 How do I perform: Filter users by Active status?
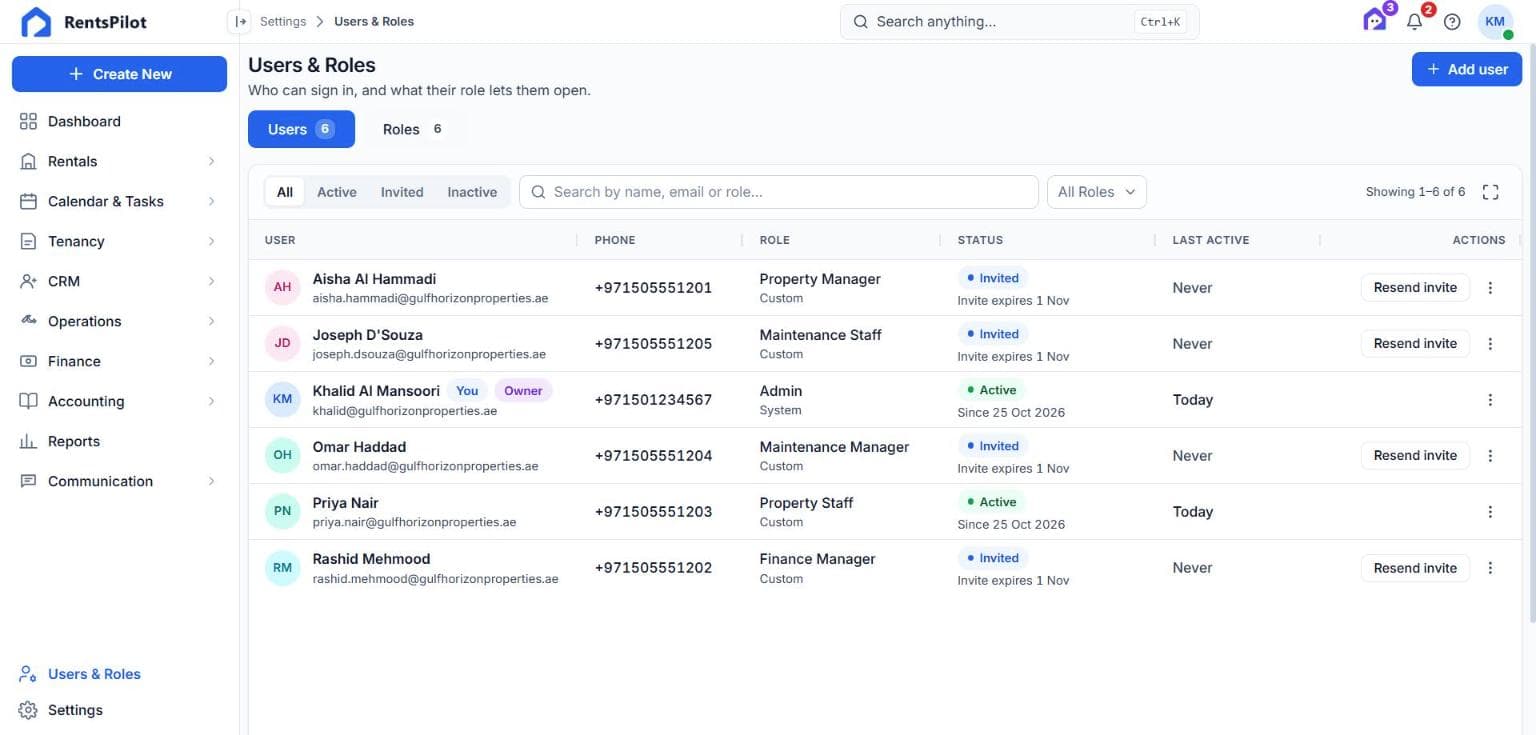pos(337,192)
